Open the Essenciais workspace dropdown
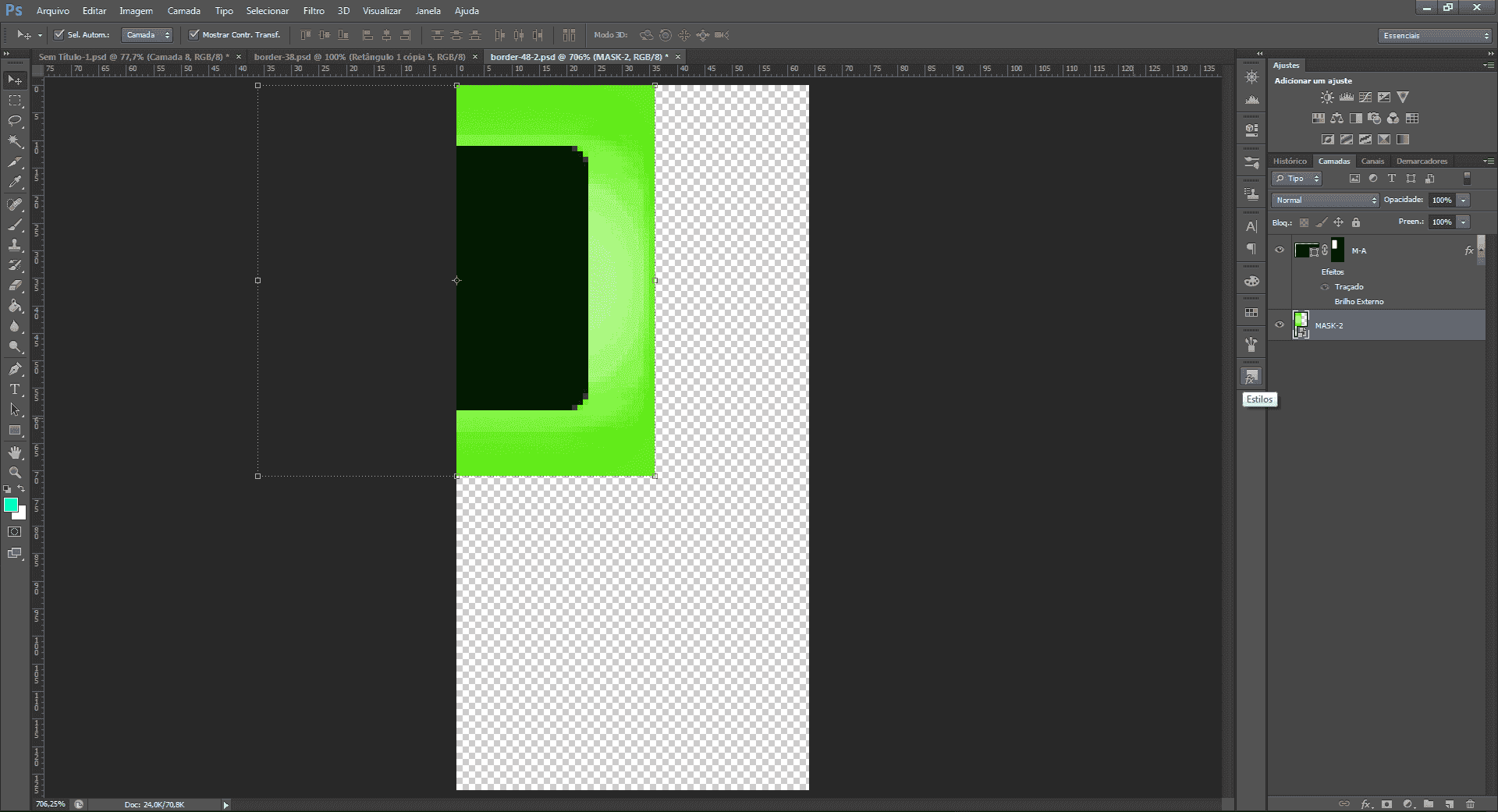 (x=1435, y=35)
